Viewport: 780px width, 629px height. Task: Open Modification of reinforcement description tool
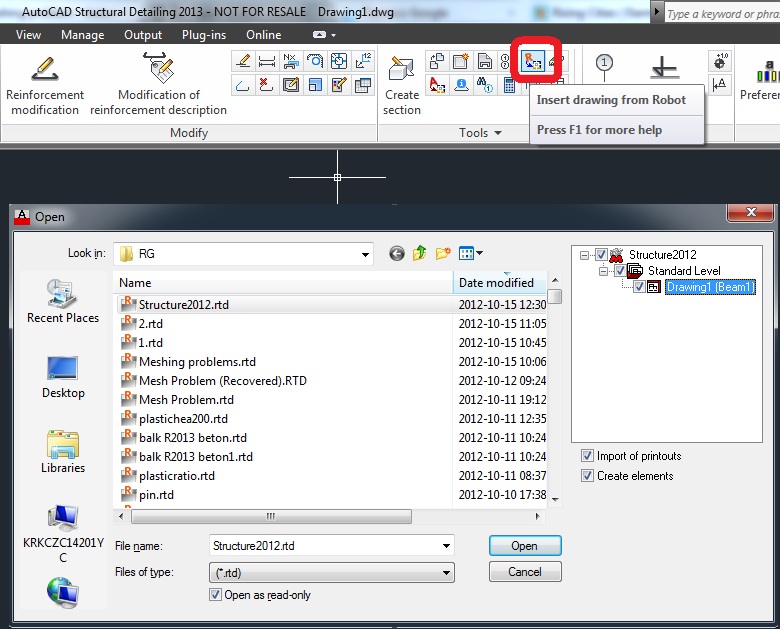(159, 85)
